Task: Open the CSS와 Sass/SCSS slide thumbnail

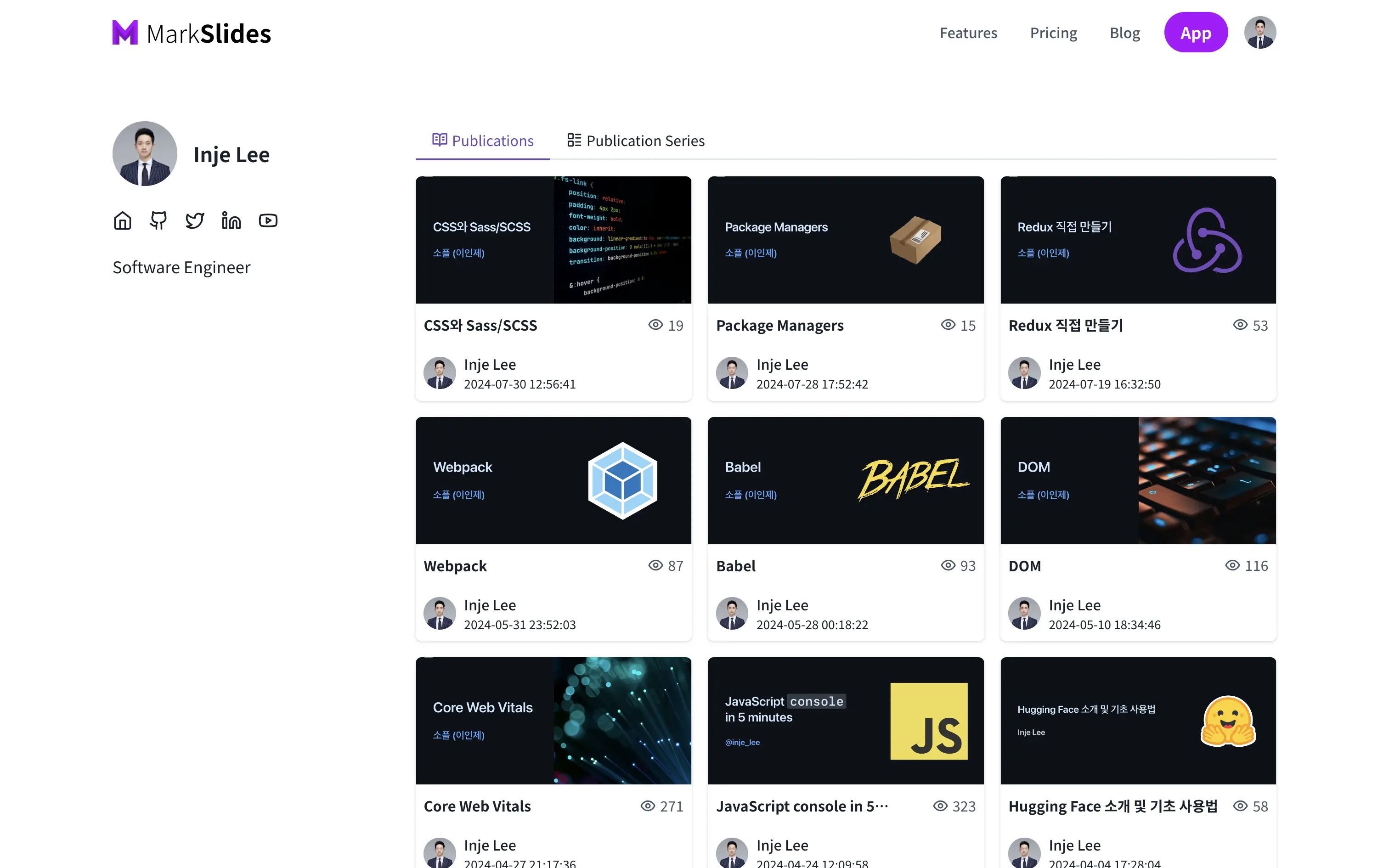Action: 553,240
